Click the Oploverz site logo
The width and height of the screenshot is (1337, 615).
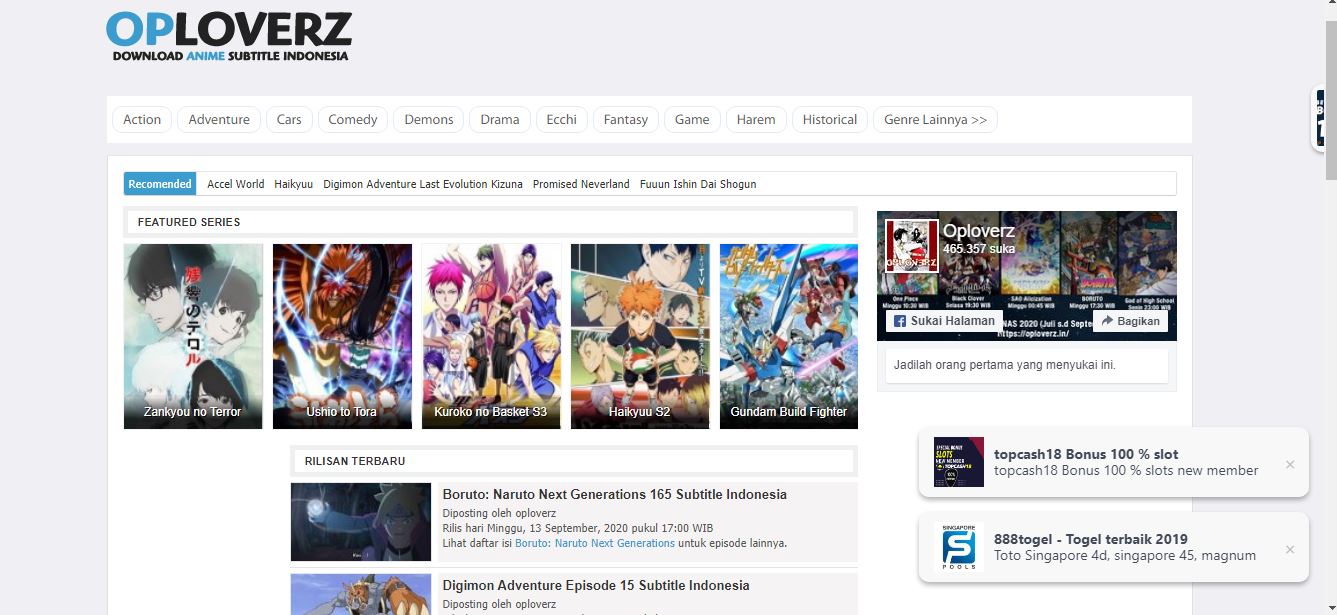pyautogui.click(x=229, y=37)
